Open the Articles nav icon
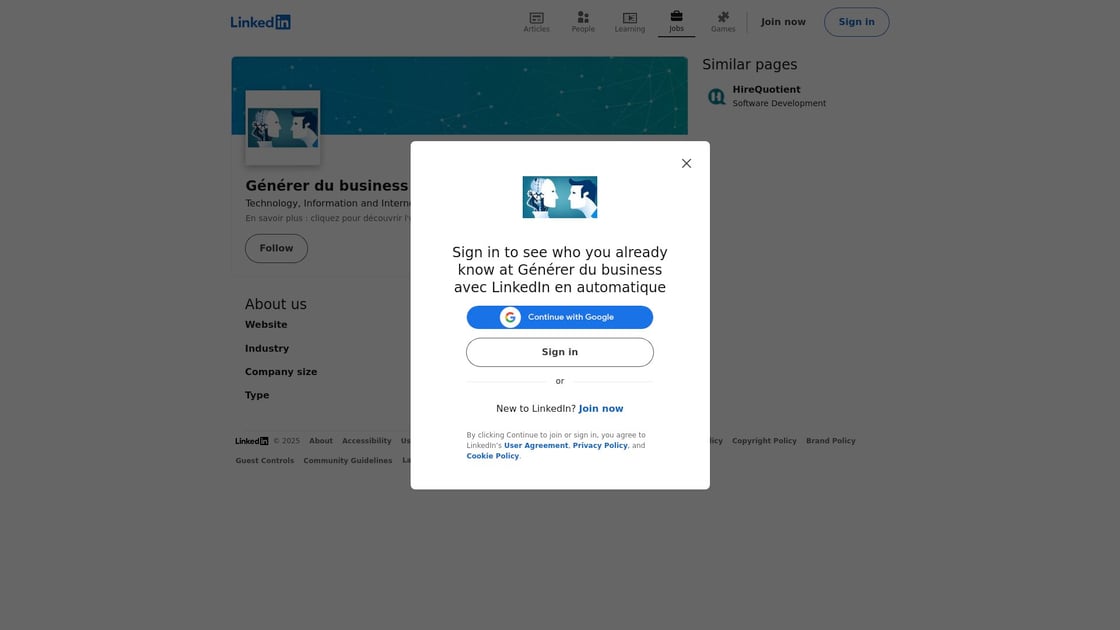 click(536, 22)
